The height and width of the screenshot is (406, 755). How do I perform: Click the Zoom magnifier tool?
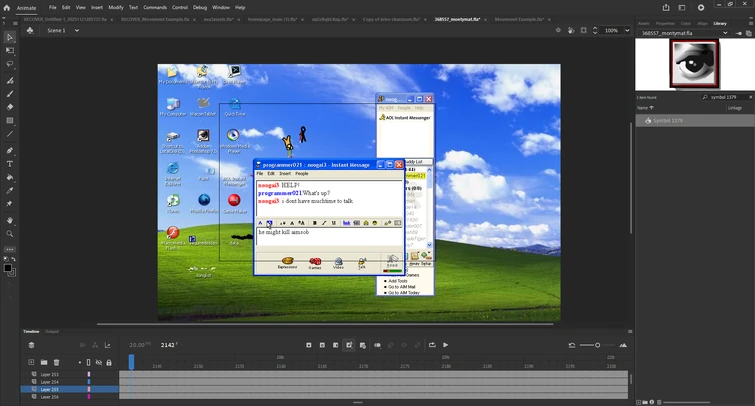(10, 233)
